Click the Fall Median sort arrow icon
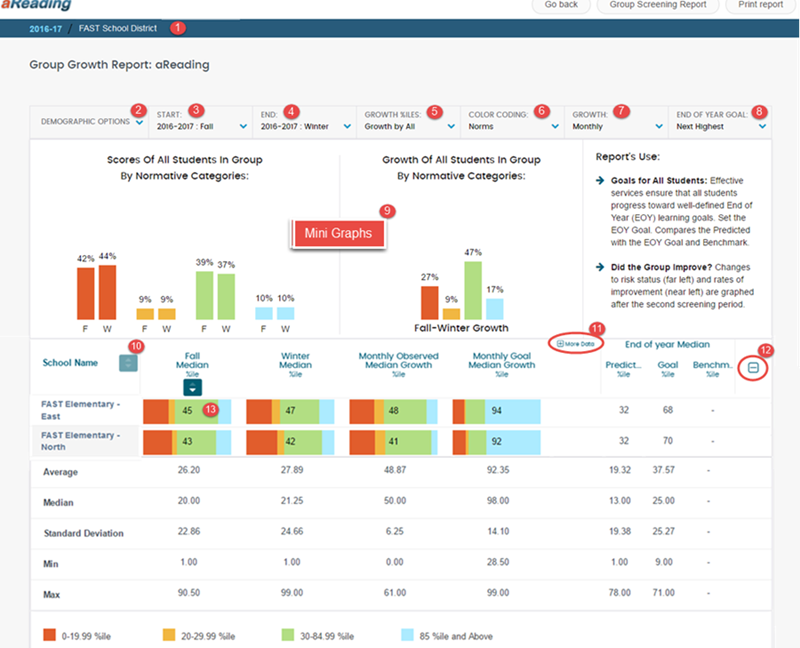The height and width of the screenshot is (648, 800). tap(192, 388)
